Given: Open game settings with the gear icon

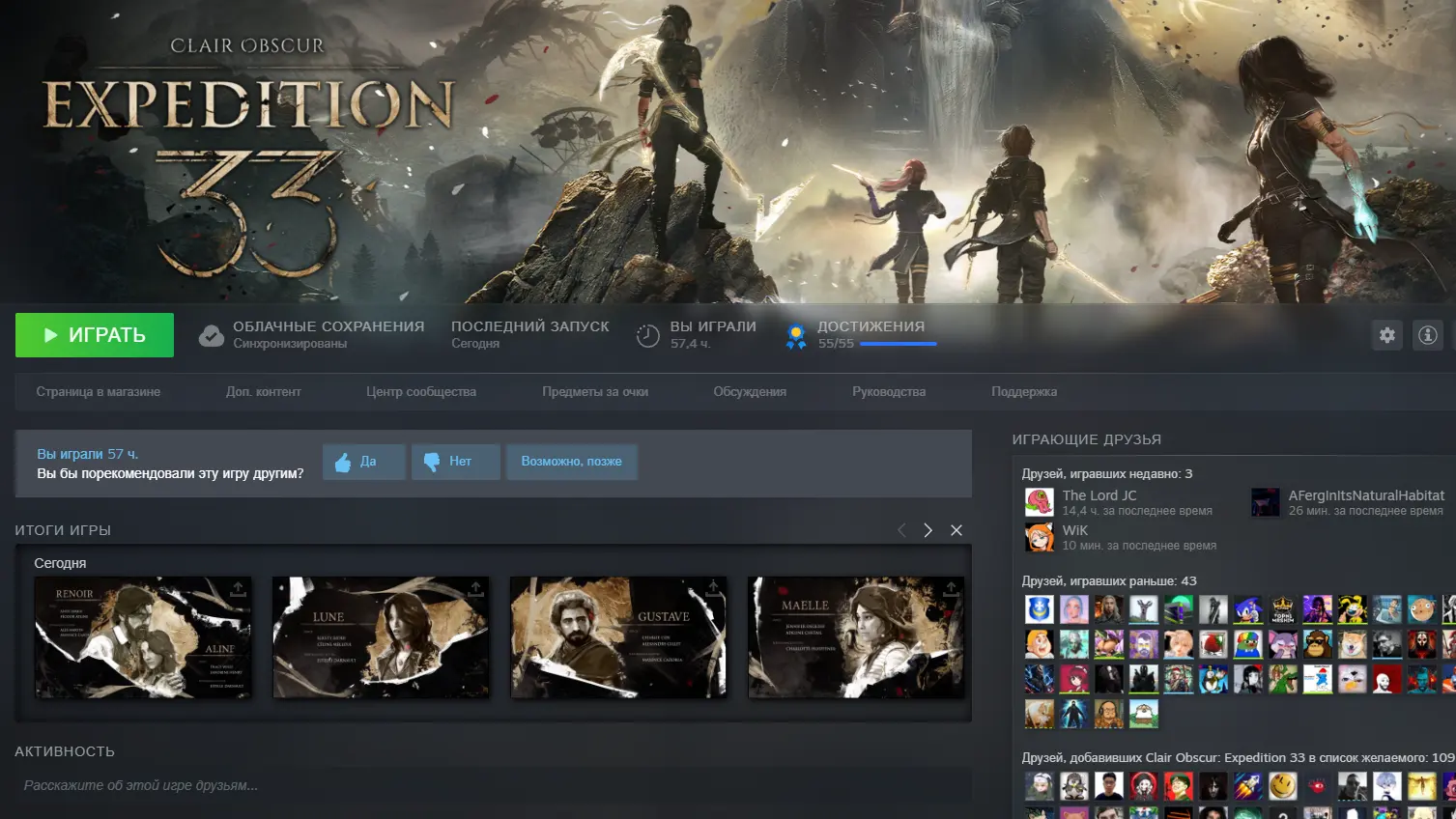Looking at the screenshot, I should tap(1387, 335).
